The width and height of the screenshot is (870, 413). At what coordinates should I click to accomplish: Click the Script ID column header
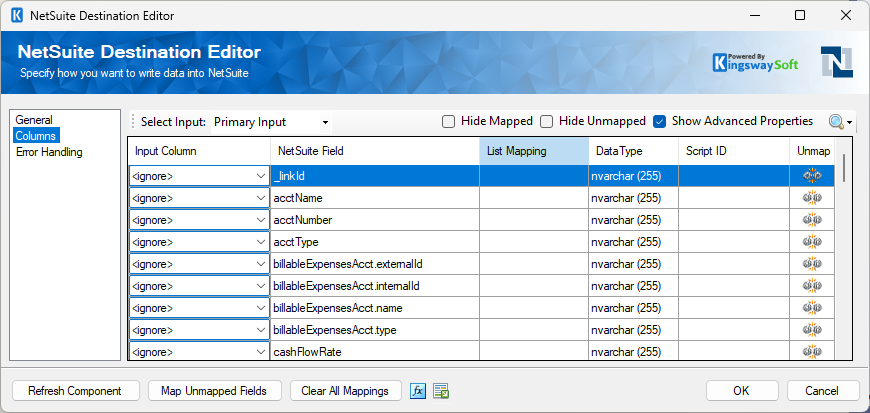734,151
